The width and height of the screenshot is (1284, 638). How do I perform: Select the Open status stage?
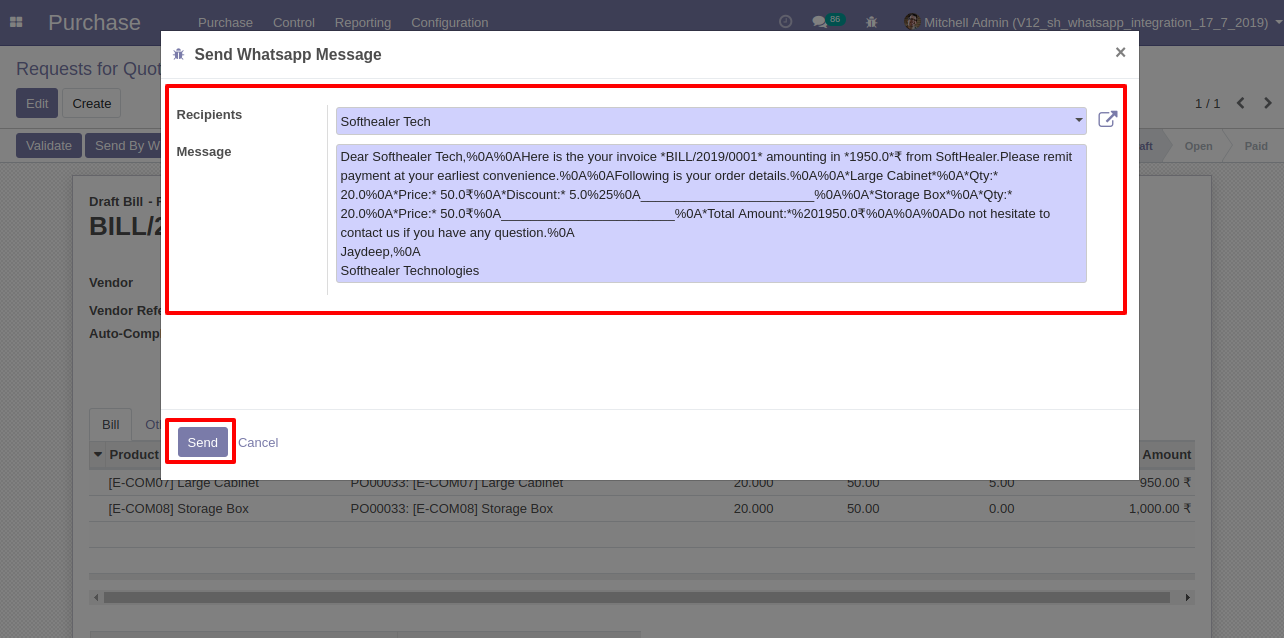(x=1198, y=146)
